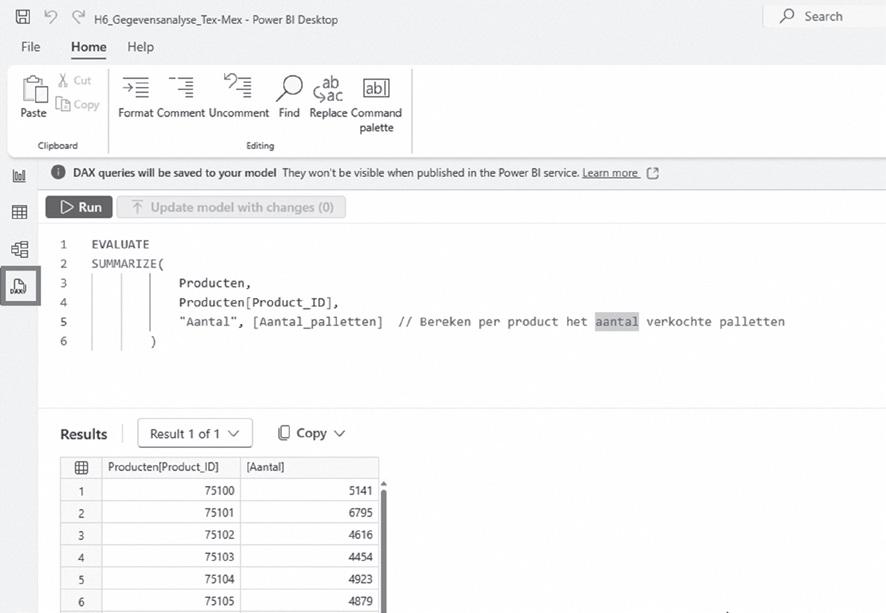Open the Help ribbon tab
The height and width of the screenshot is (613, 886).
coord(140,47)
